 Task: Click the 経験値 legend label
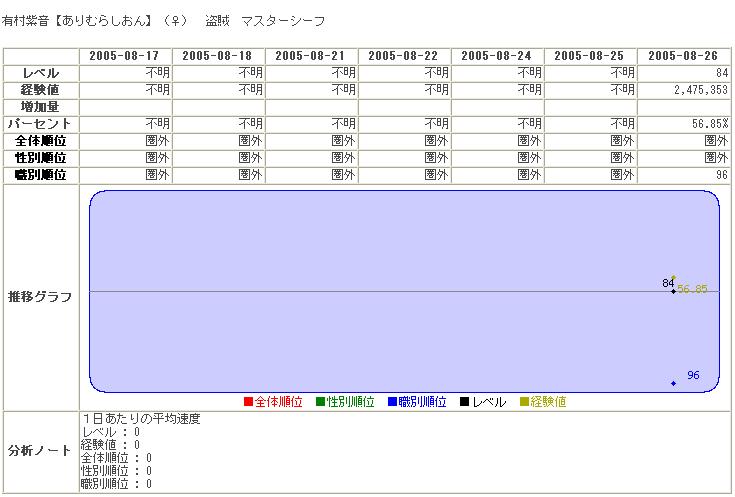point(548,402)
